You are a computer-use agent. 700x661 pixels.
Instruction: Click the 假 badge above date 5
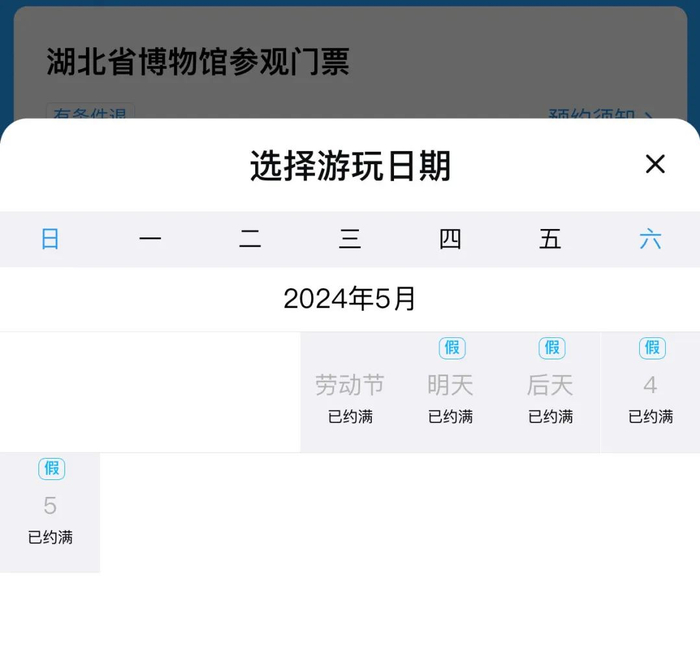pos(52,469)
